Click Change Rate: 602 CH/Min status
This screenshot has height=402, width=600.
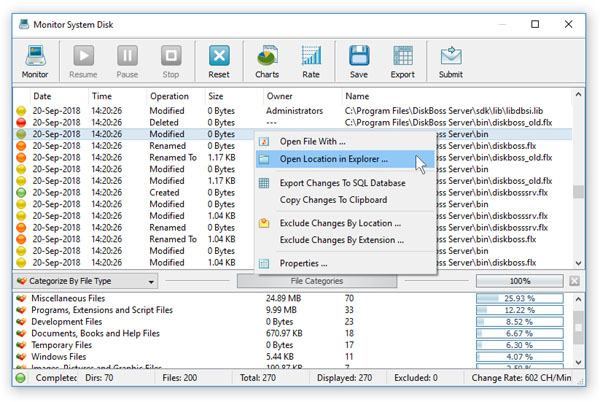pyautogui.click(x=521, y=378)
